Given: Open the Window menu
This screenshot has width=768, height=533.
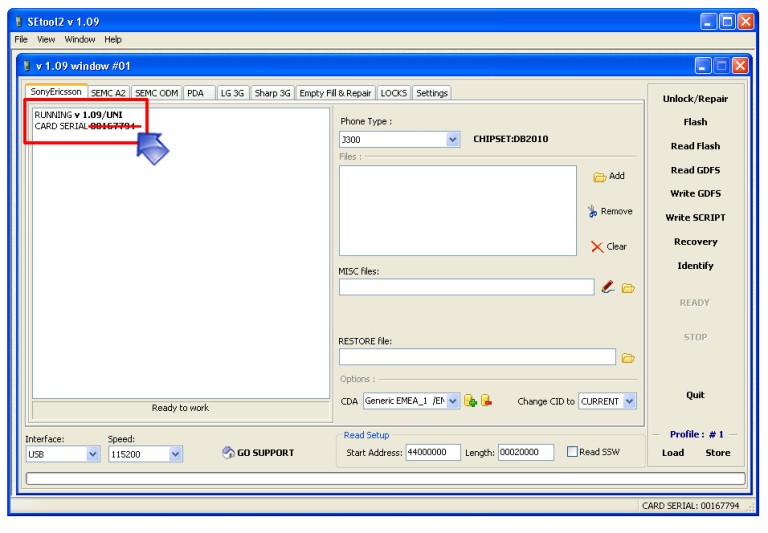Looking at the screenshot, I should (80, 39).
